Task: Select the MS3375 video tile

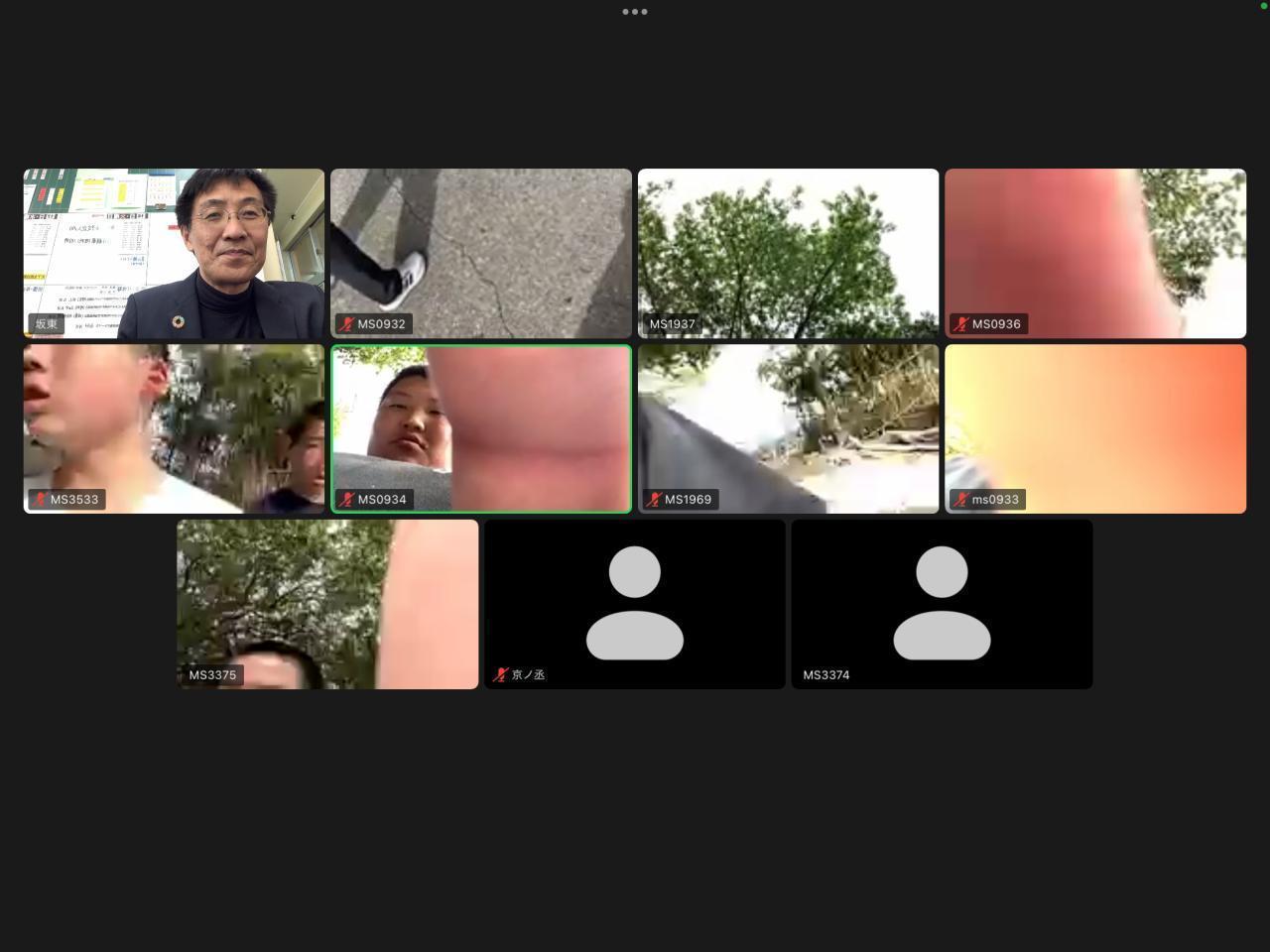Action: [x=327, y=605]
